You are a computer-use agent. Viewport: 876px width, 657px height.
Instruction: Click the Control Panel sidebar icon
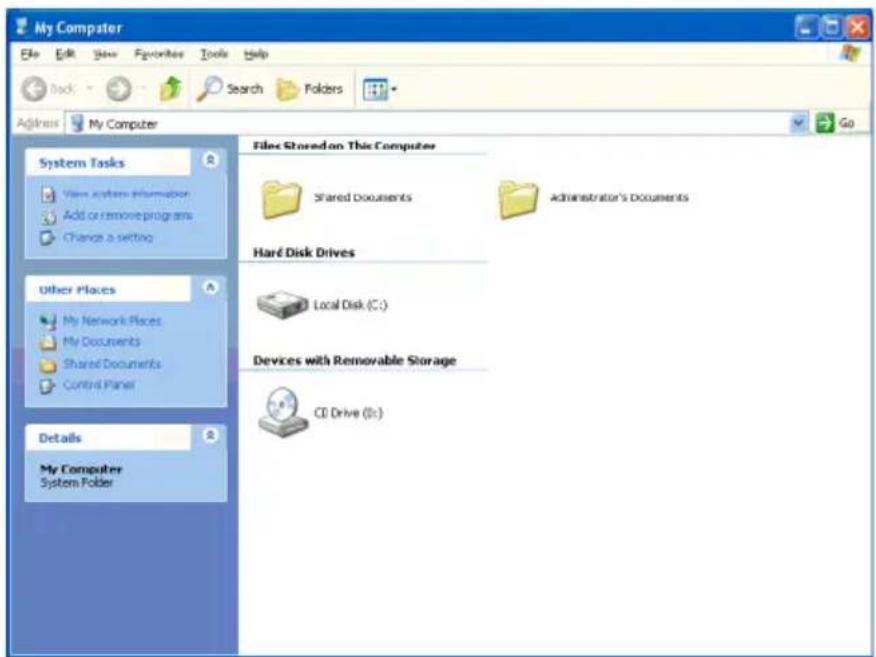click(48, 386)
